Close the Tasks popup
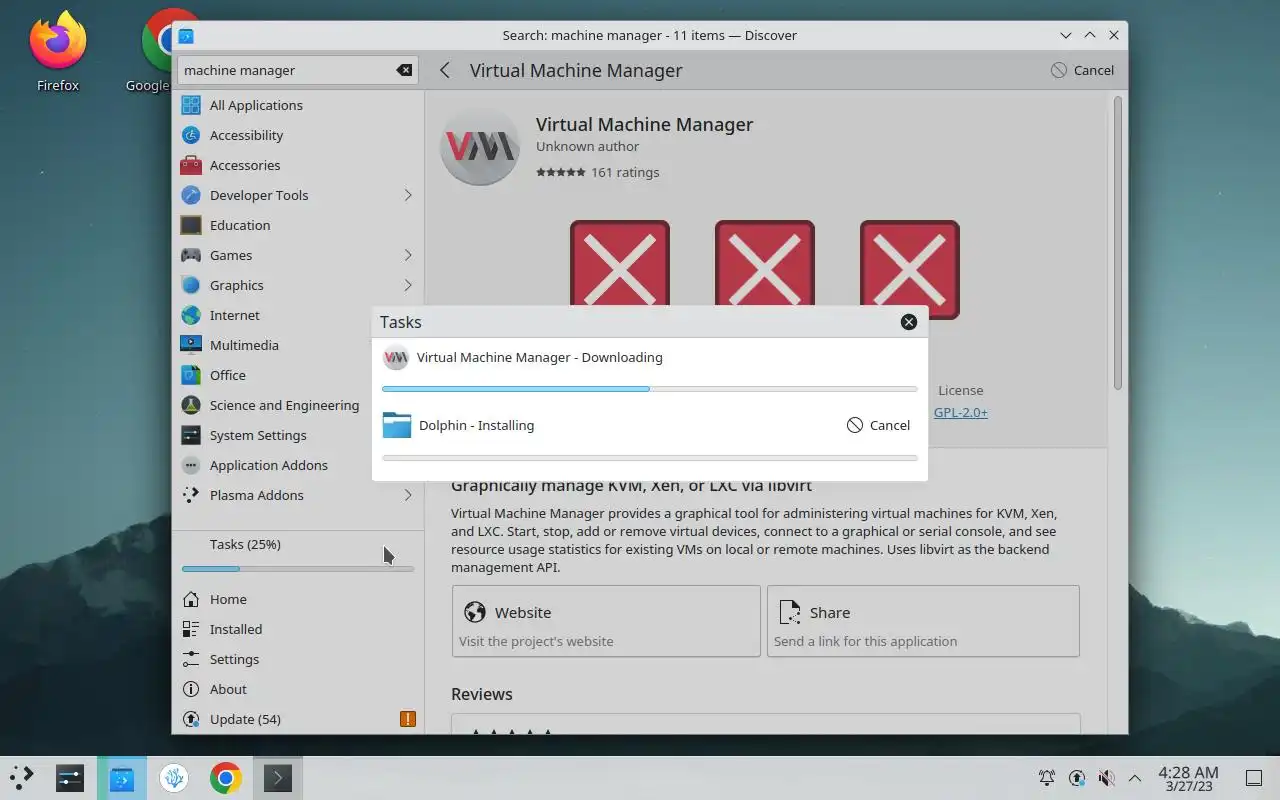 point(908,322)
